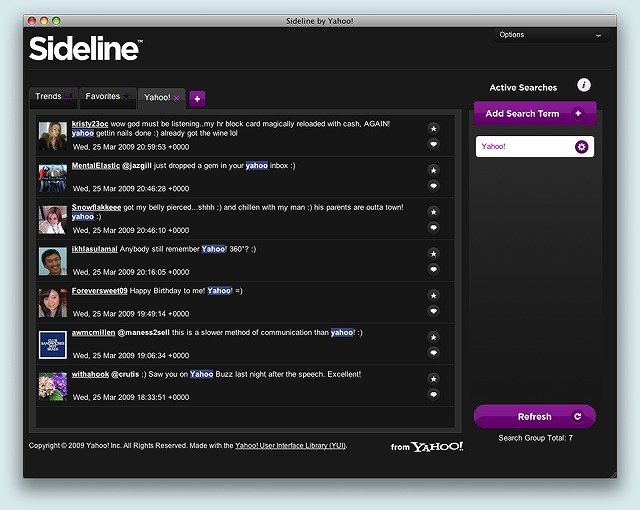Close the Yahoo! tab with X
This screenshot has height=510, width=640.
point(176,98)
